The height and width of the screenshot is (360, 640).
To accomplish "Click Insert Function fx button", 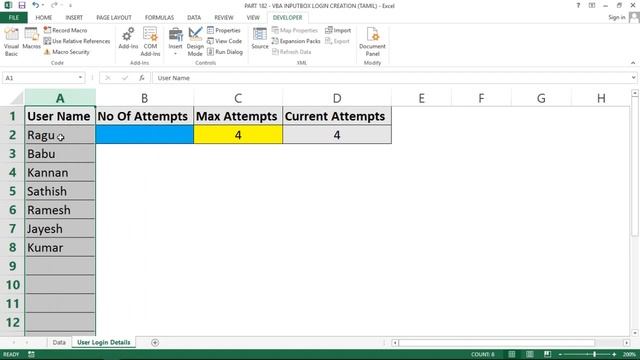I will click(x=142, y=78).
